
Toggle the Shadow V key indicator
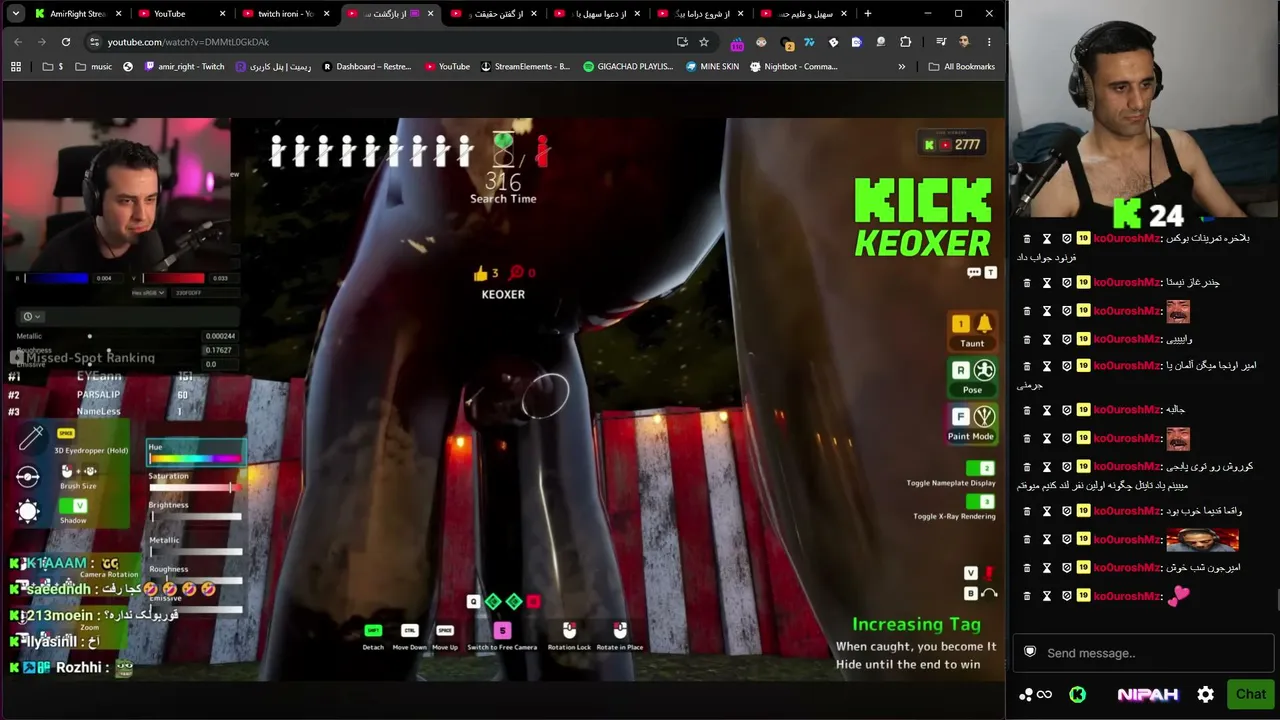pyautogui.click(x=73, y=506)
